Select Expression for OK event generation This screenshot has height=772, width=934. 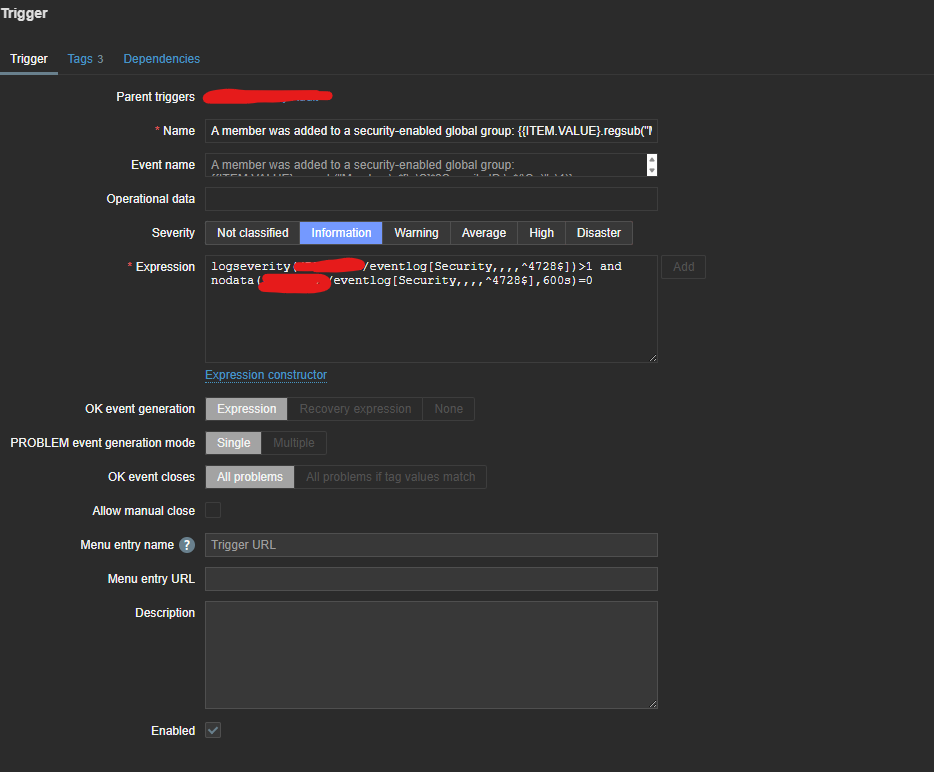pyautogui.click(x=247, y=409)
